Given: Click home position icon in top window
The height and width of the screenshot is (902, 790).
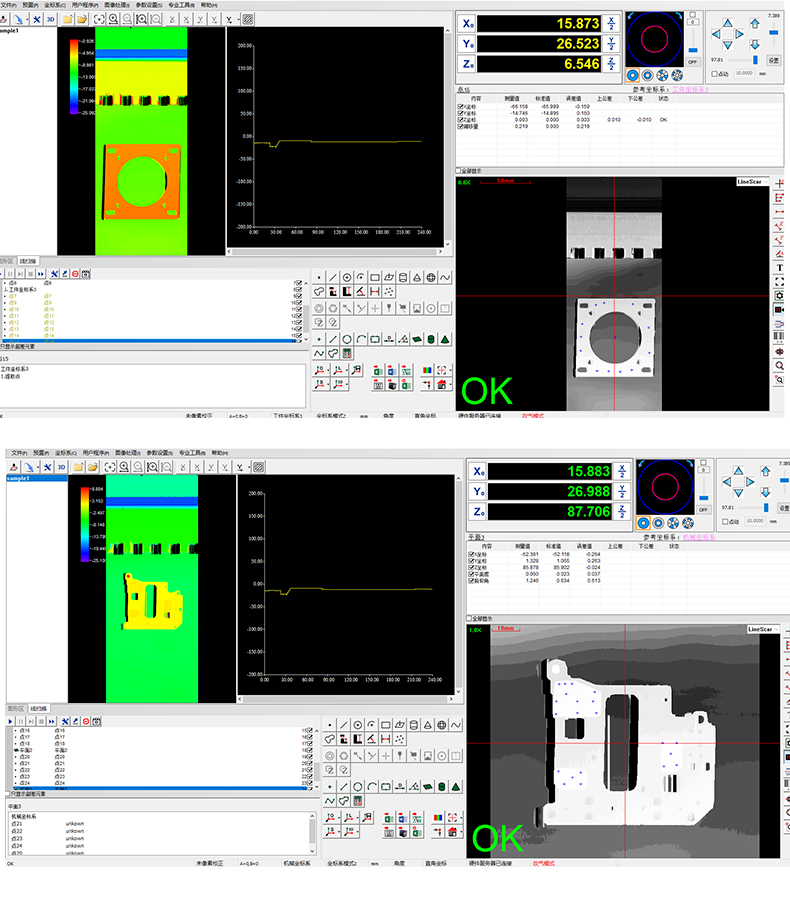Looking at the screenshot, I should tap(441, 384).
